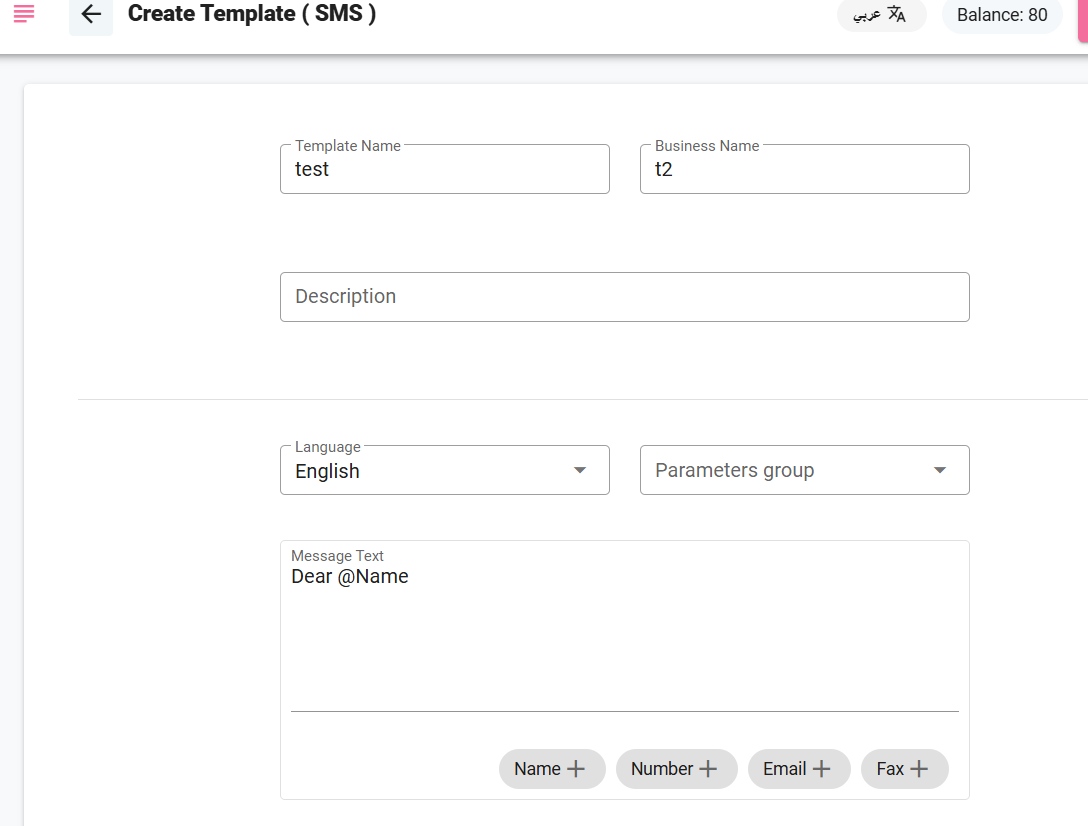Expand the Parameters group dropdown
This screenshot has width=1088, height=826.
click(805, 471)
